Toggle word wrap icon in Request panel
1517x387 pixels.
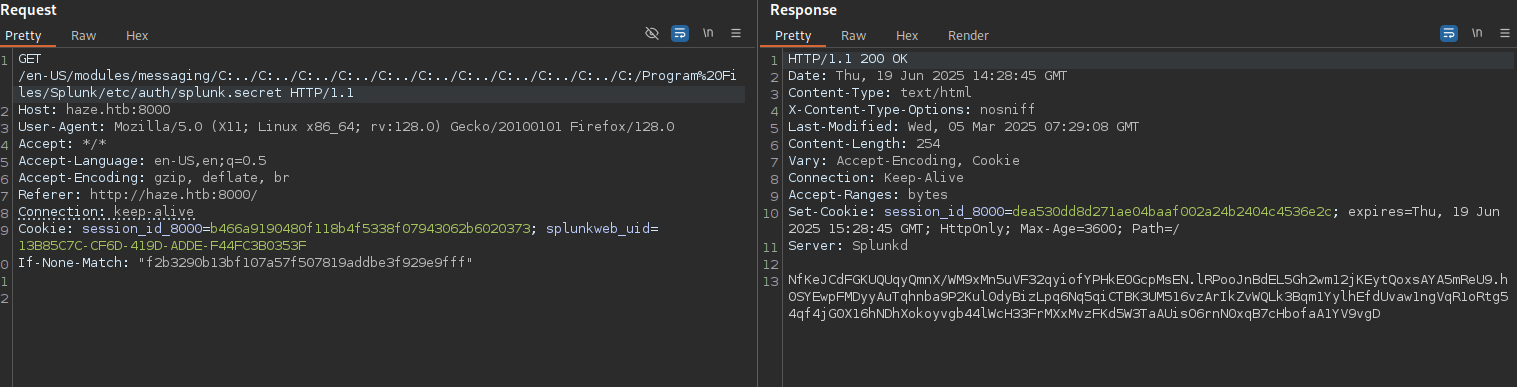pyautogui.click(x=680, y=33)
